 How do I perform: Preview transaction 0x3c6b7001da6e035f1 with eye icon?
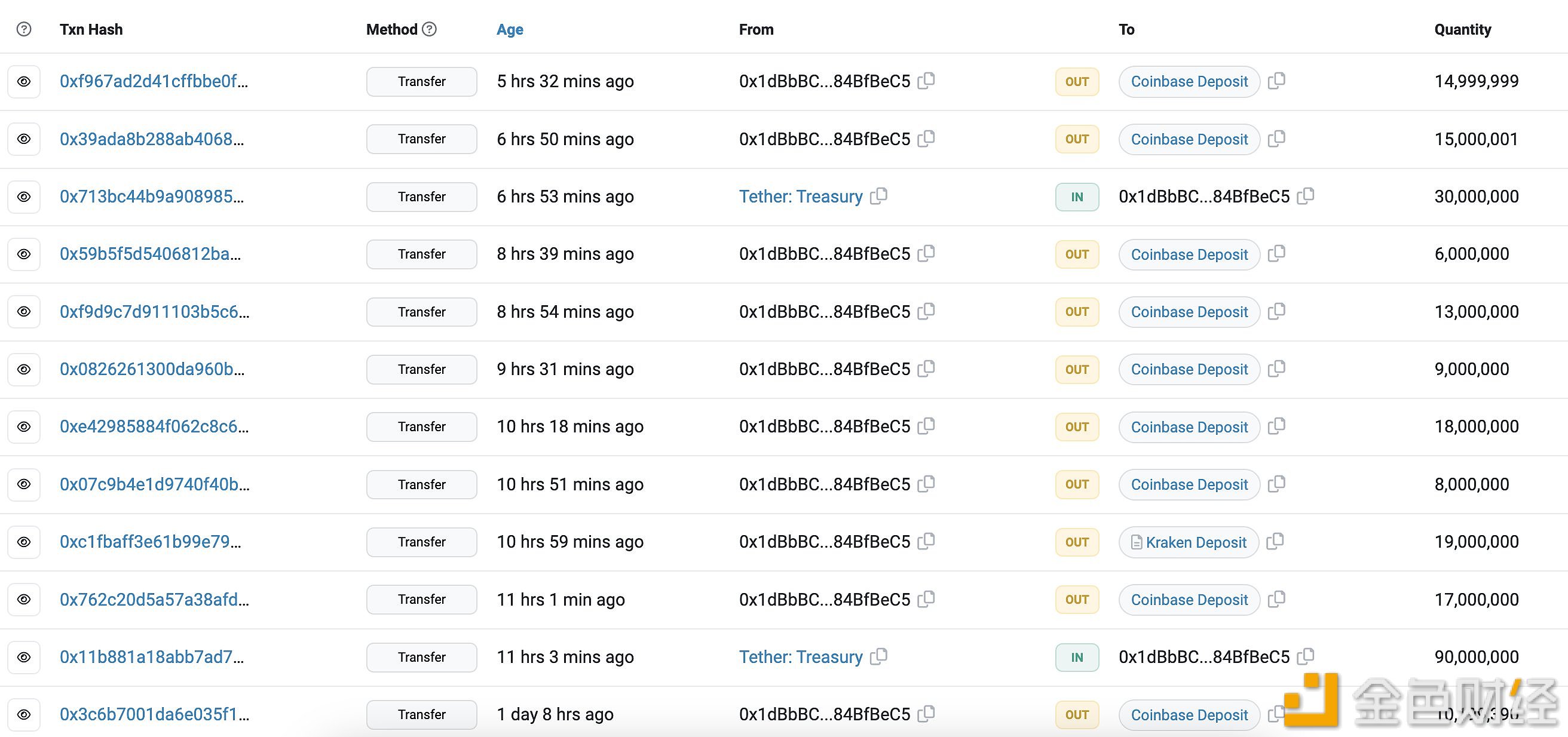[24, 714]
